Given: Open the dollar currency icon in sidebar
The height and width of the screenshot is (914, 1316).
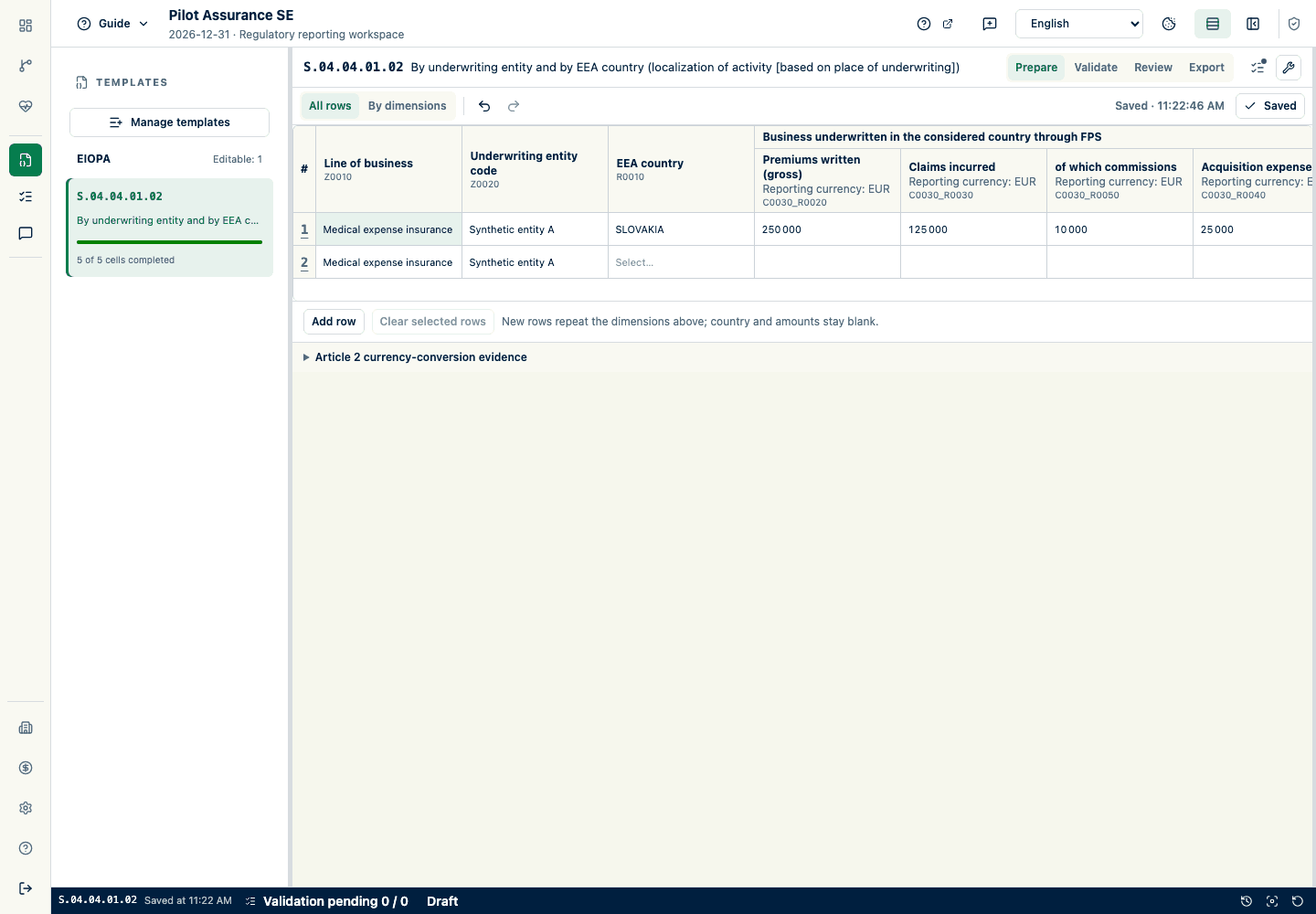Looking at the screenshot, I should click(x=26, y=768).
